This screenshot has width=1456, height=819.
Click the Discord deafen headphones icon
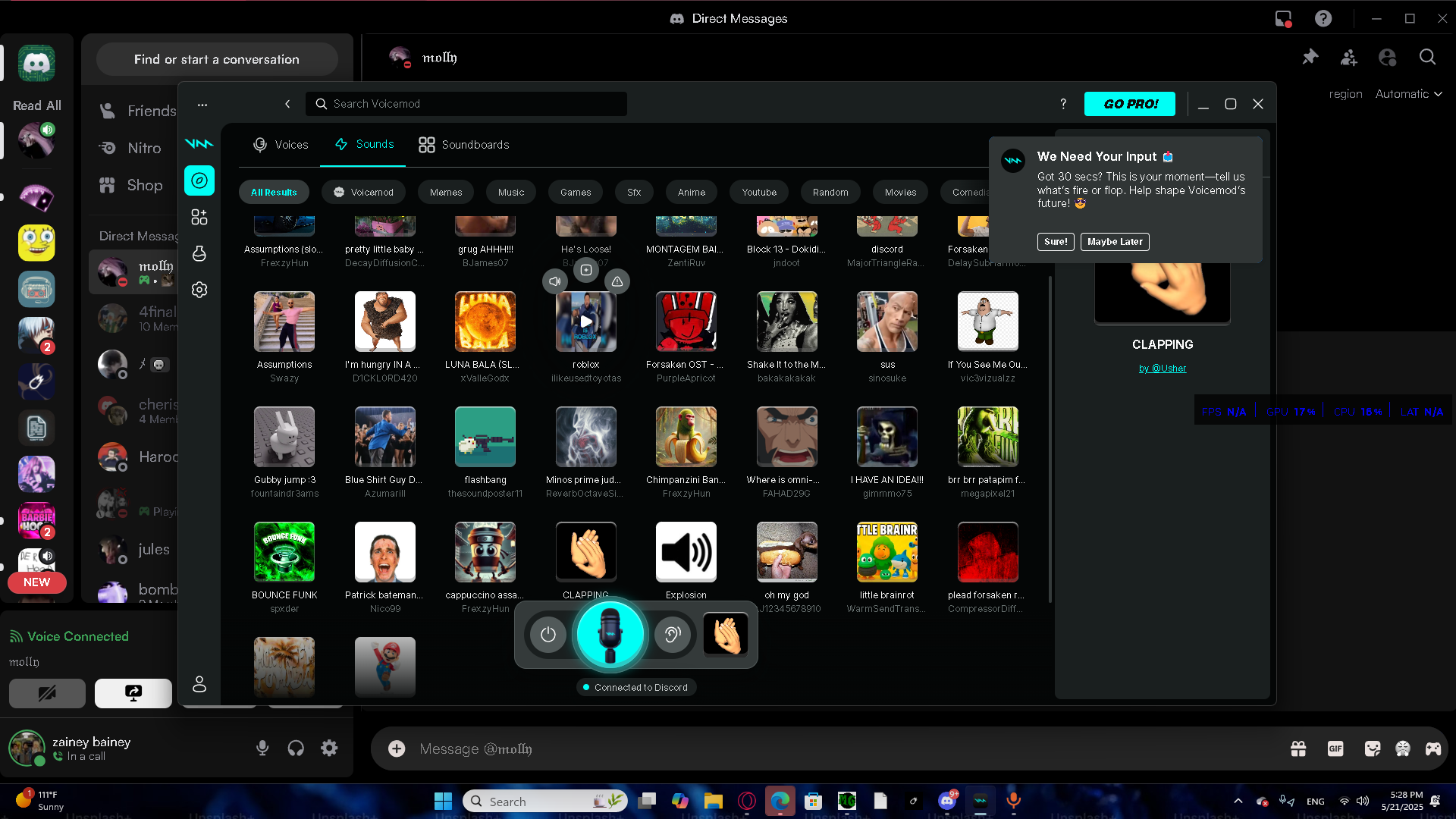coord(296,748)
